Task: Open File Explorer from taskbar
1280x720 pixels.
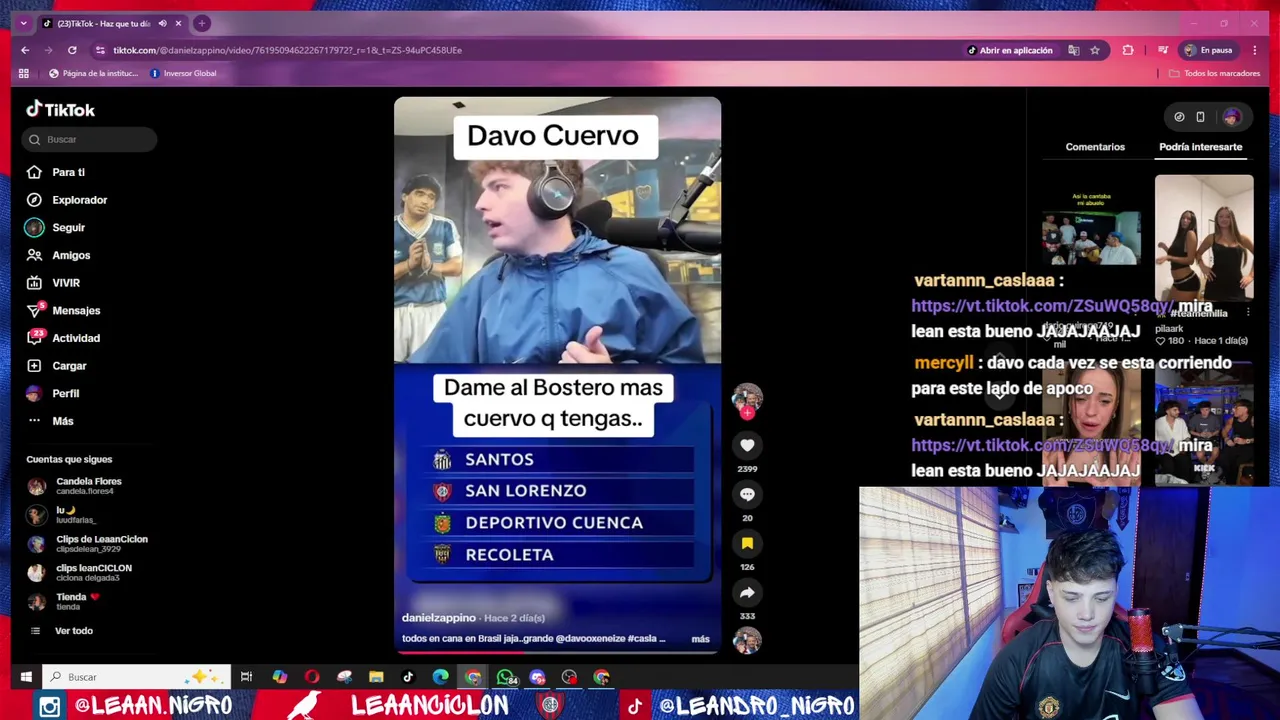Action: [x=376, y=677]
